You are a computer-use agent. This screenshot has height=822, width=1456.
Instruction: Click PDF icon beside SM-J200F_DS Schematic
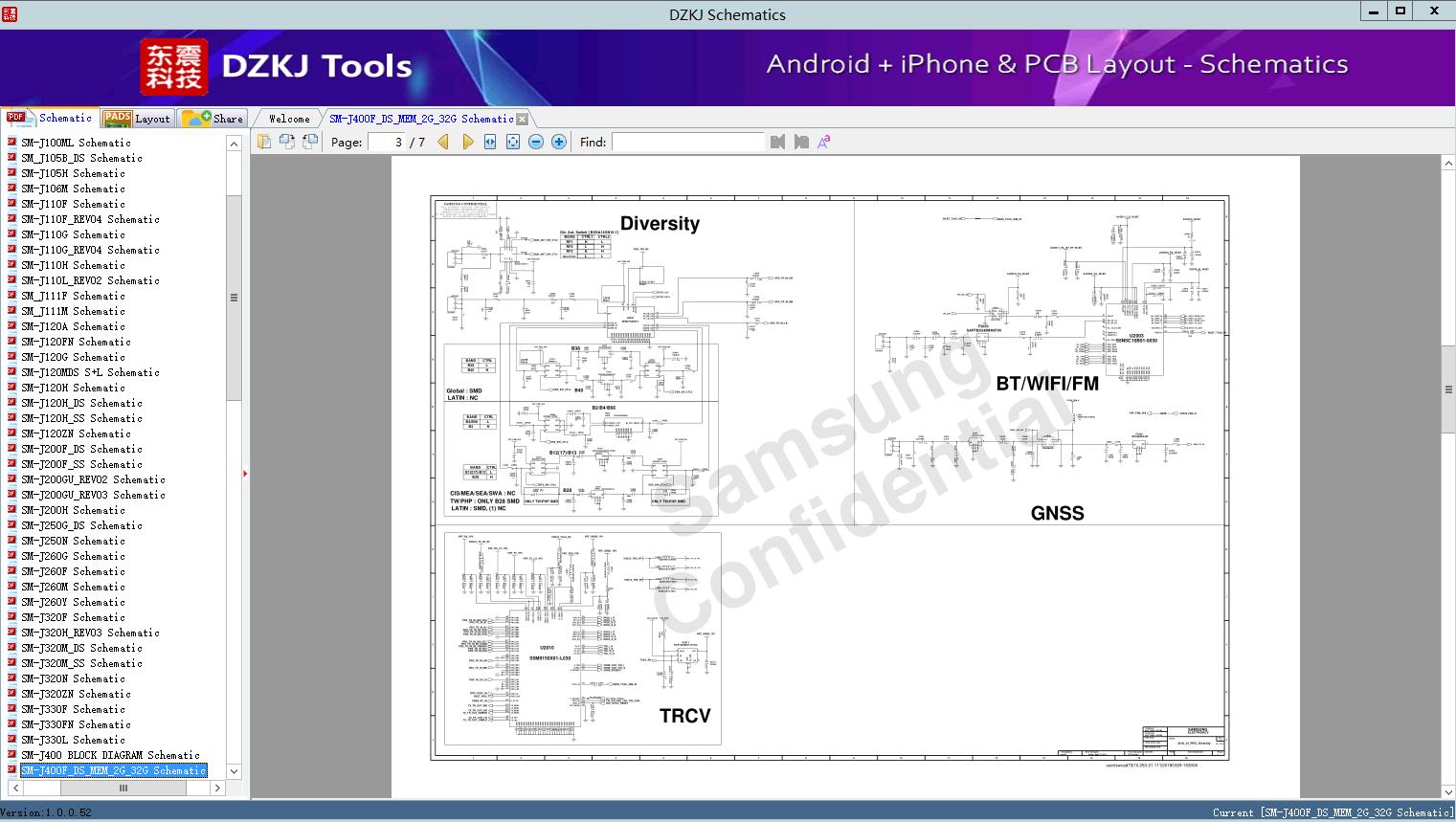tap(11, 449)
